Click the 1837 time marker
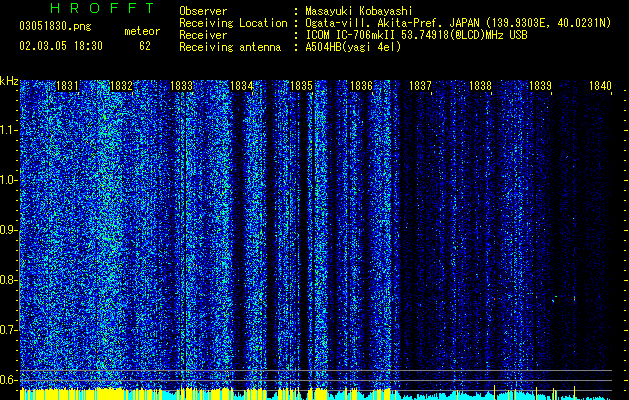This screenshot has height=400, width=629. 420,85
